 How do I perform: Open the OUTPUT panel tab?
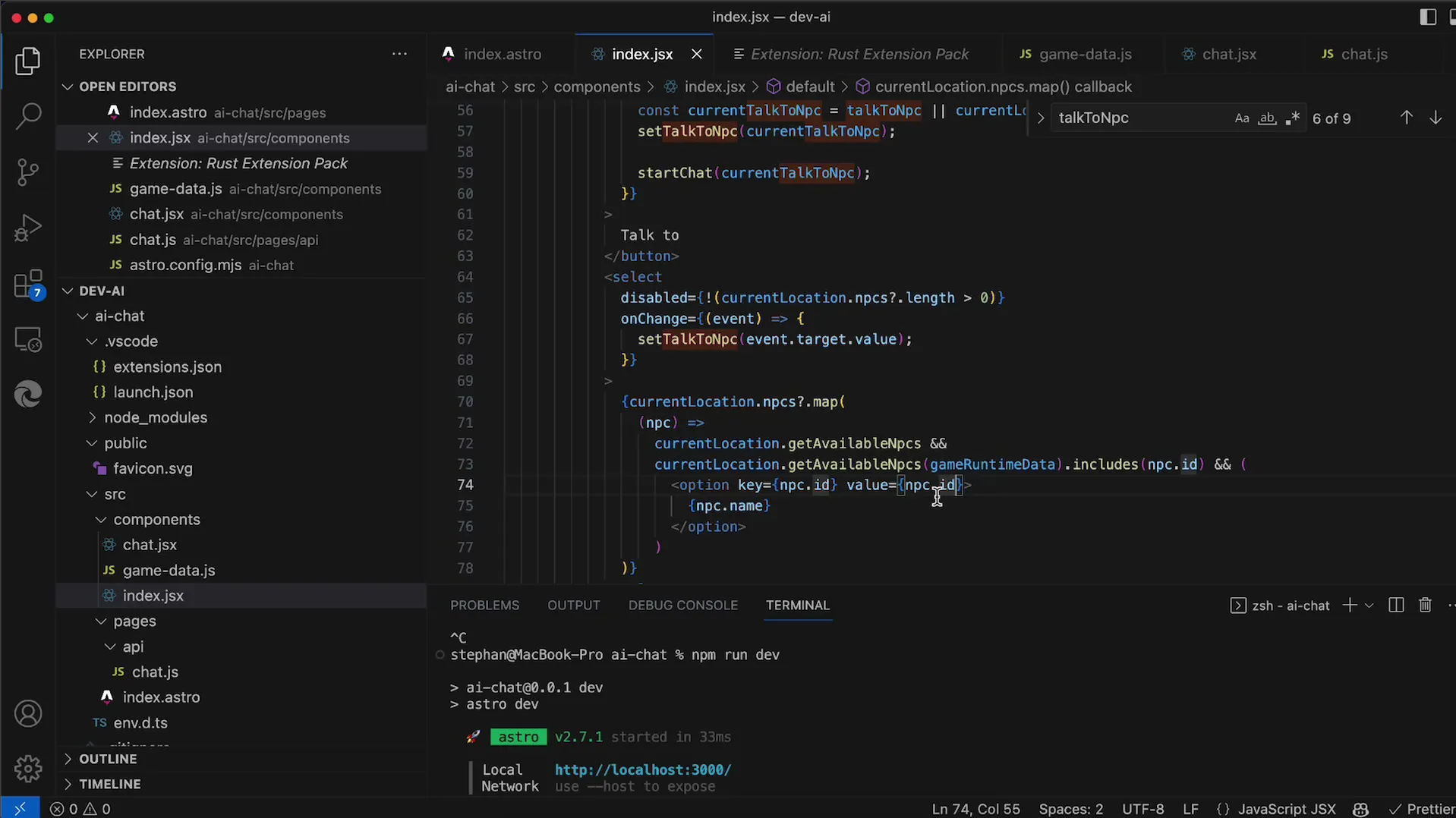[574, 606]
